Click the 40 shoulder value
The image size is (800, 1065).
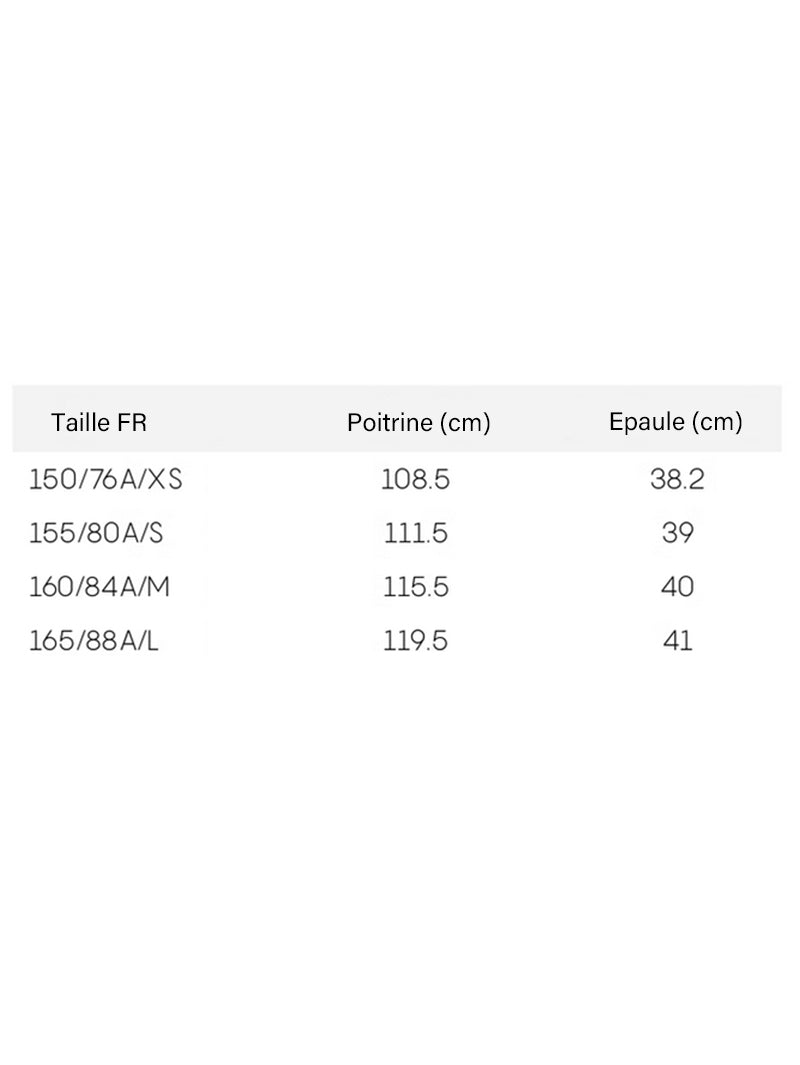[677, 587]
